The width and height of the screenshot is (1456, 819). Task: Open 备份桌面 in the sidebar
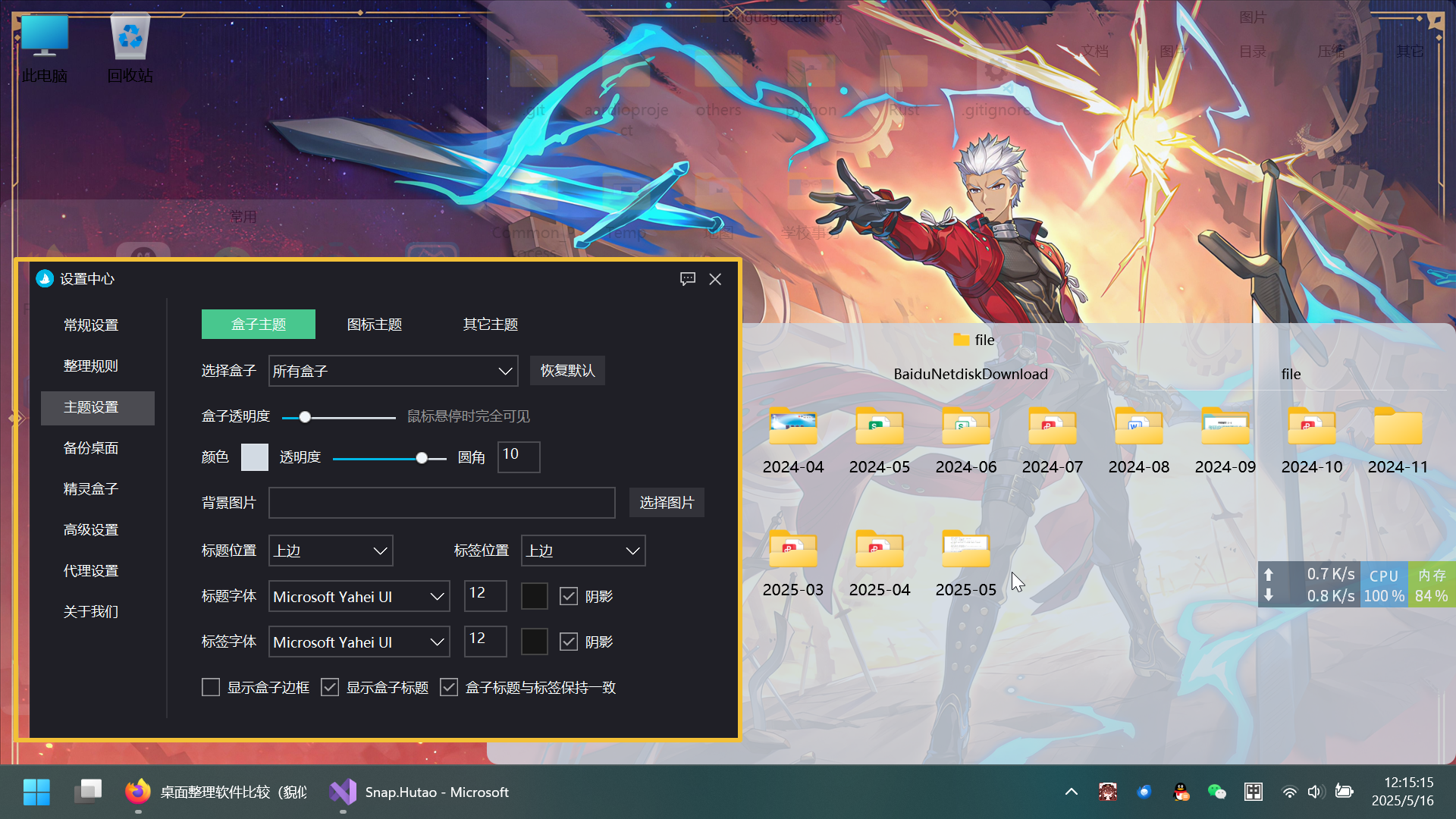coord(91,448)
